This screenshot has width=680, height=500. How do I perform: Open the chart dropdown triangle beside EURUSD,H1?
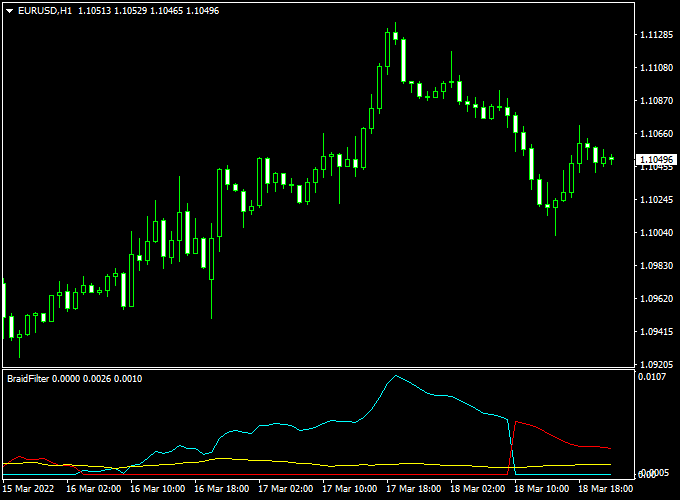pos(9,11)
